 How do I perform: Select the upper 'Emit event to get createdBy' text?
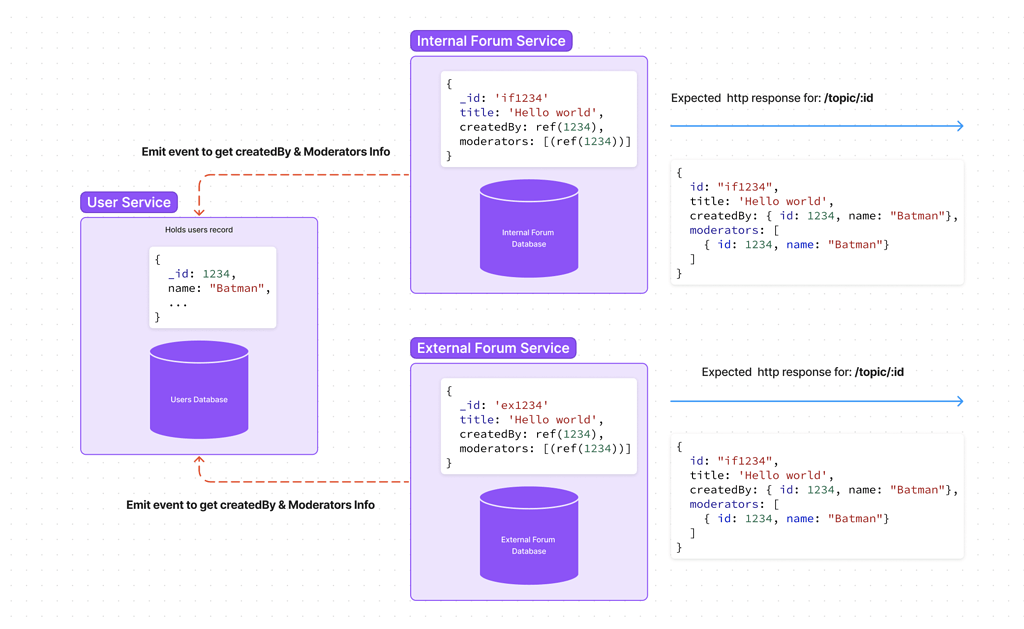click(266, 152)
